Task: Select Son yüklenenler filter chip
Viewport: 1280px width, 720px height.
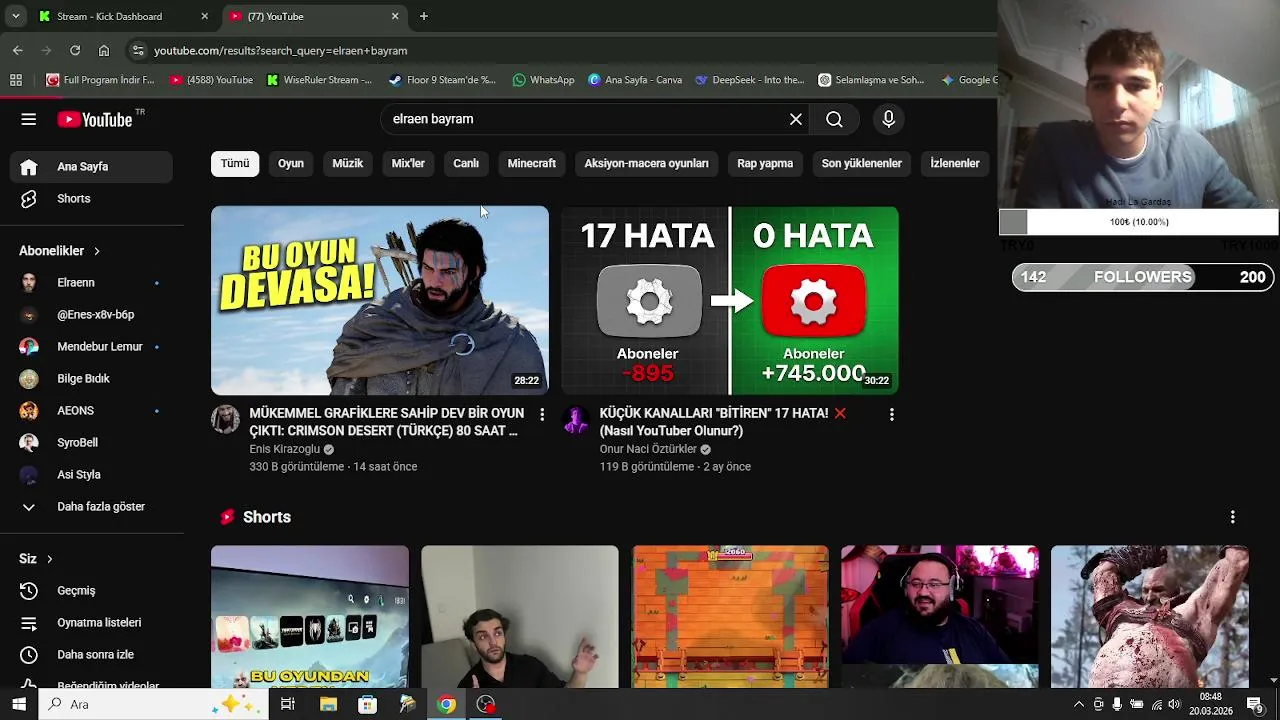Action: pos(862,164)
